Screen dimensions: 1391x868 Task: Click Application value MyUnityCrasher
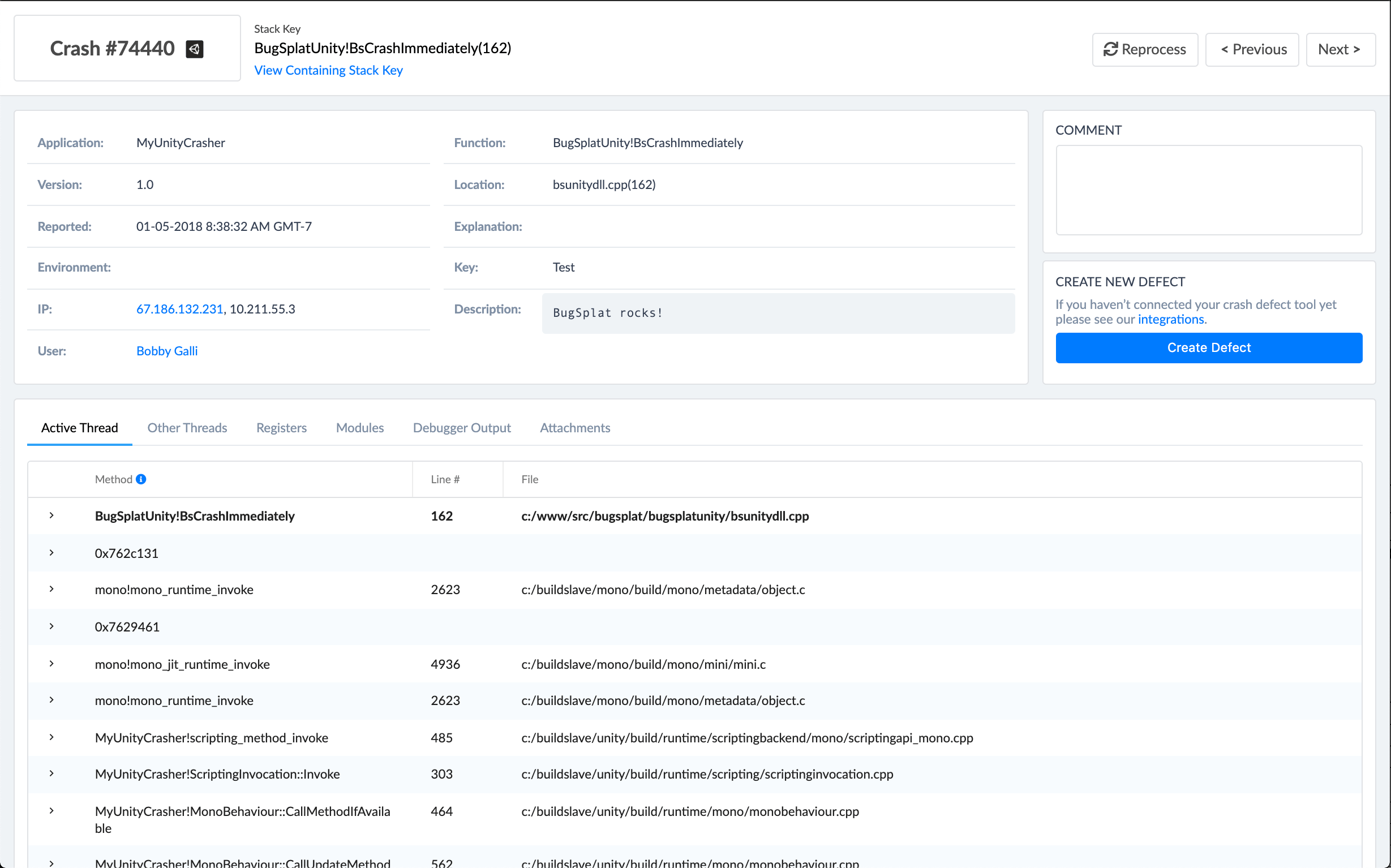pos(181,143)
